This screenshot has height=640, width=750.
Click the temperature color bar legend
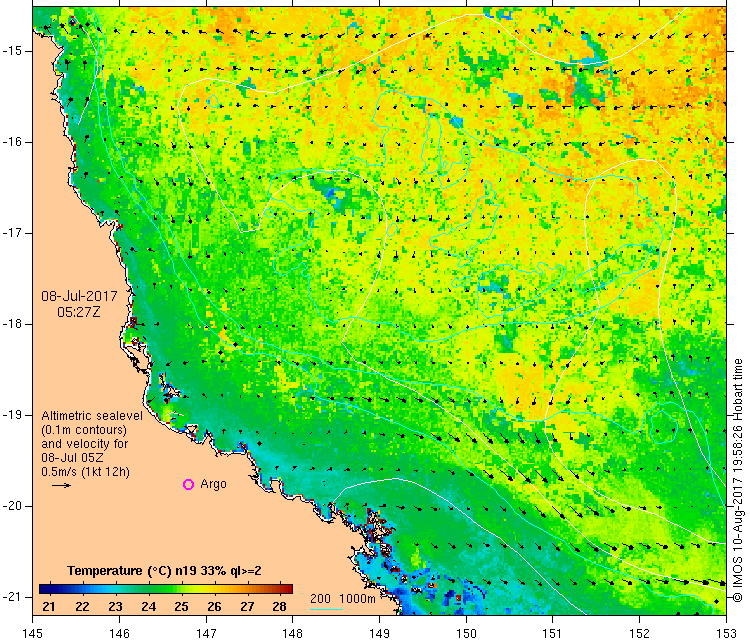165,589
